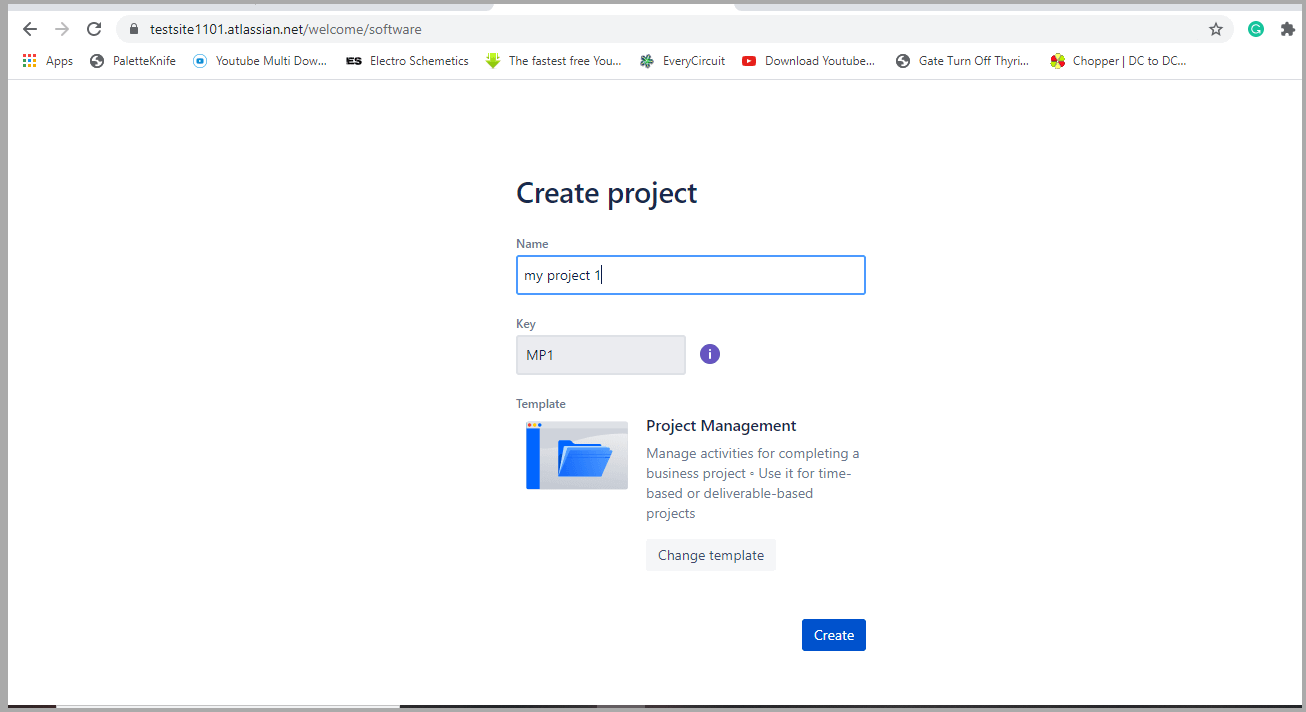The width and height of the screenshot is (1306, 712).
Task: Click the browser back arrow
Action: click(x=30, y=29)
